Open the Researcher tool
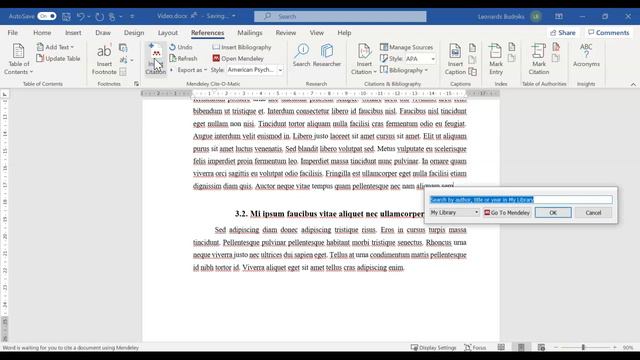The image size is (640, 360). tap(327, 55)
